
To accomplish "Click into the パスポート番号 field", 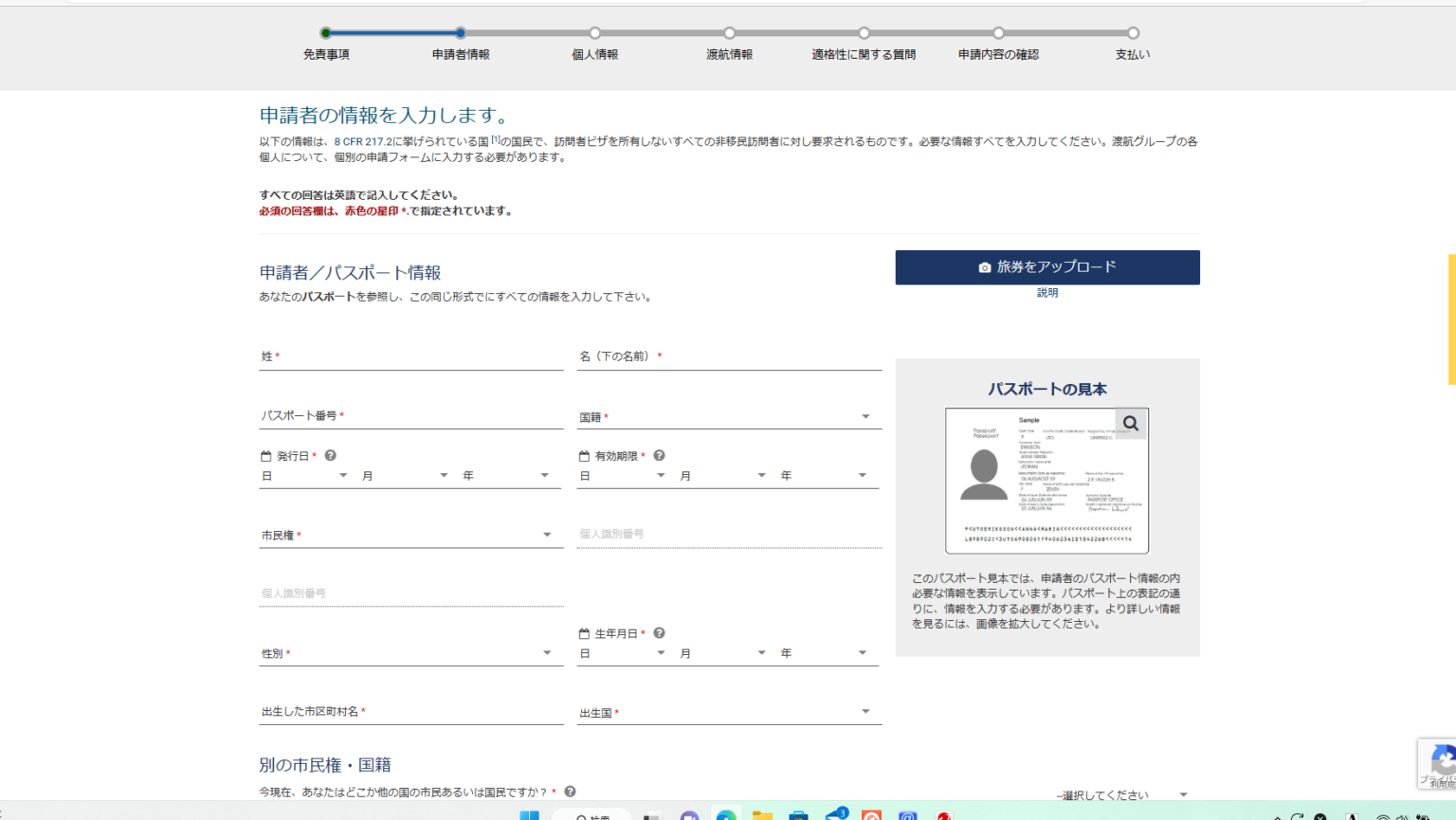I will 410,416.
